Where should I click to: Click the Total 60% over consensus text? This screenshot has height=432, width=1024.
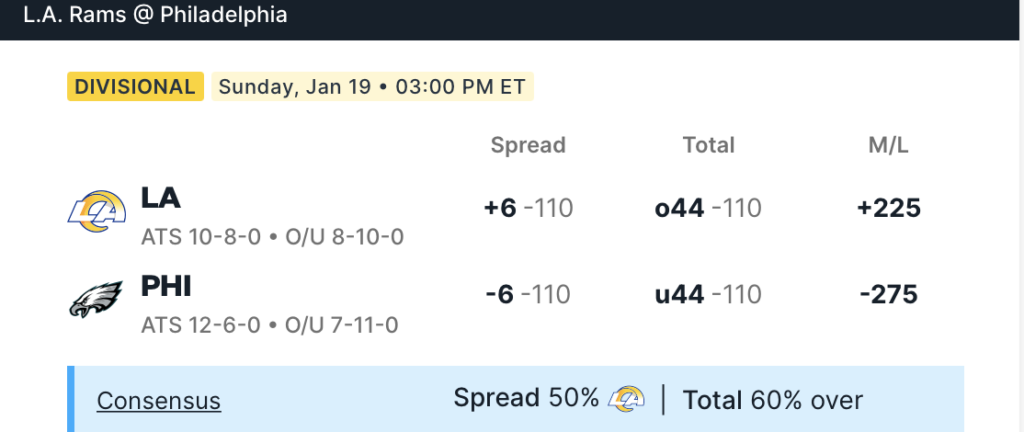click(772, 400)
